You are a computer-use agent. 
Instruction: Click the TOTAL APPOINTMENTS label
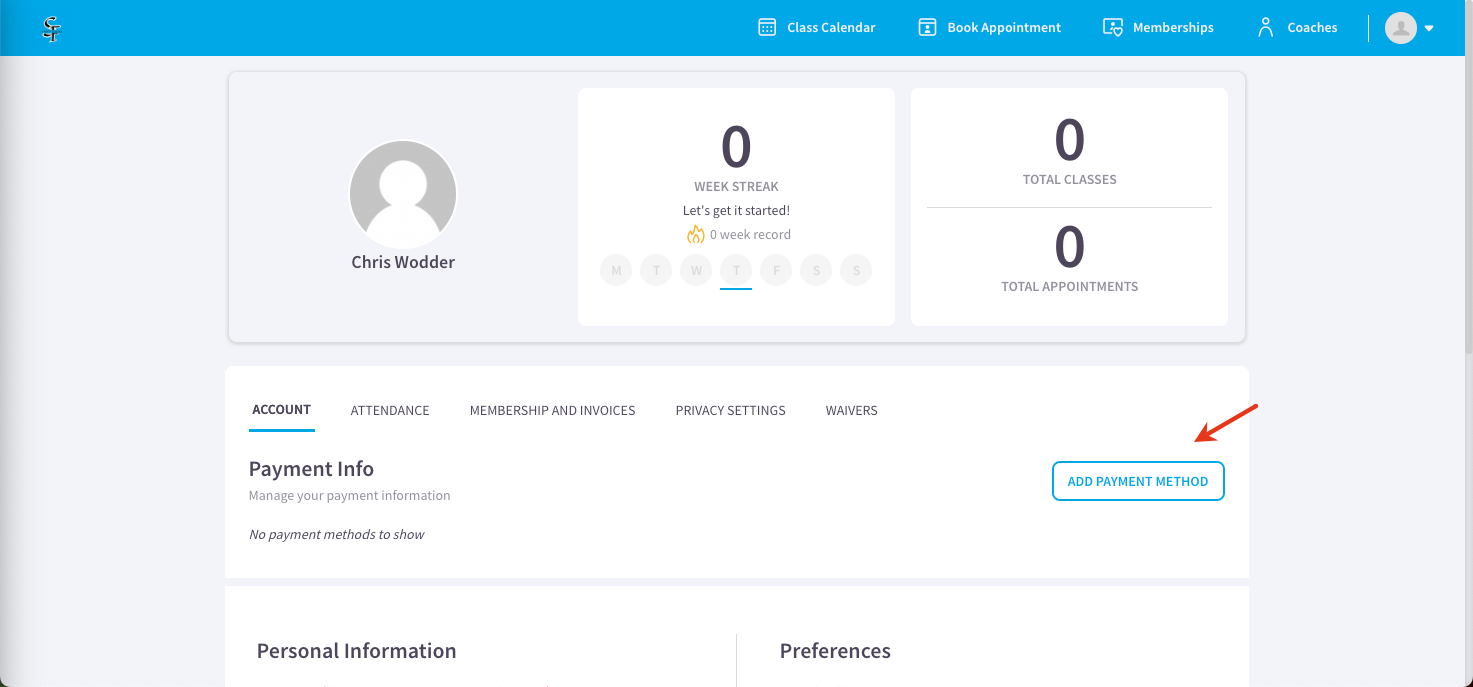click(1069, 286)
